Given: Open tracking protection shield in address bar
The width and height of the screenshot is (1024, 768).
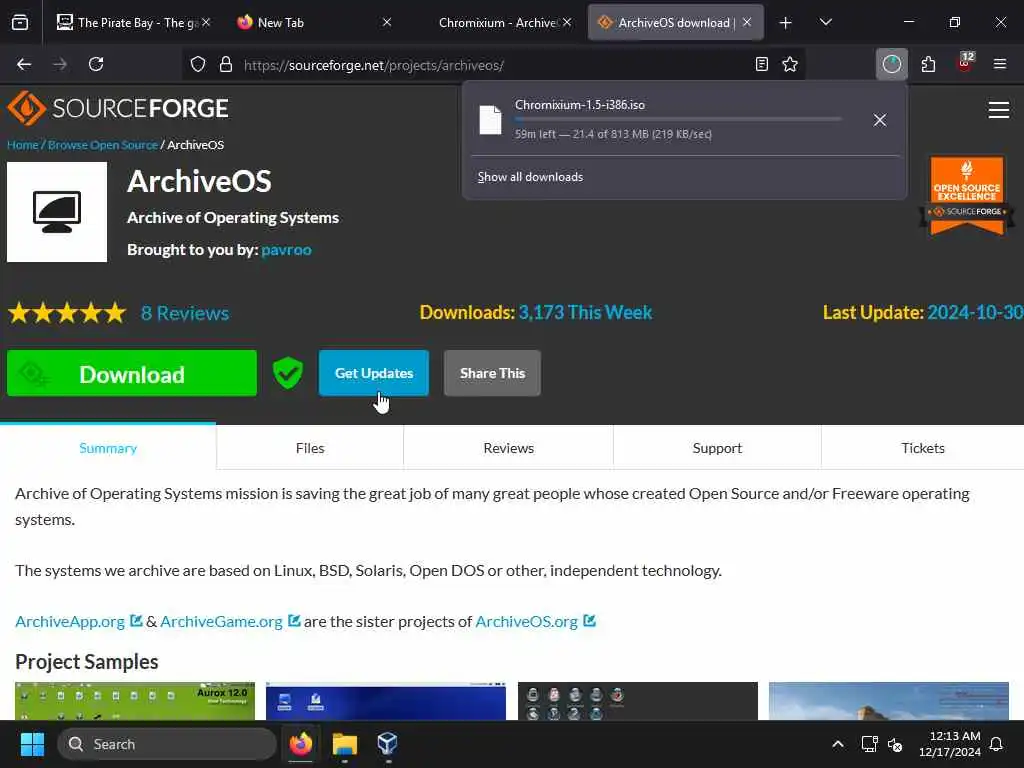Looking at the screenshot, I should click(x=198, y=64).
